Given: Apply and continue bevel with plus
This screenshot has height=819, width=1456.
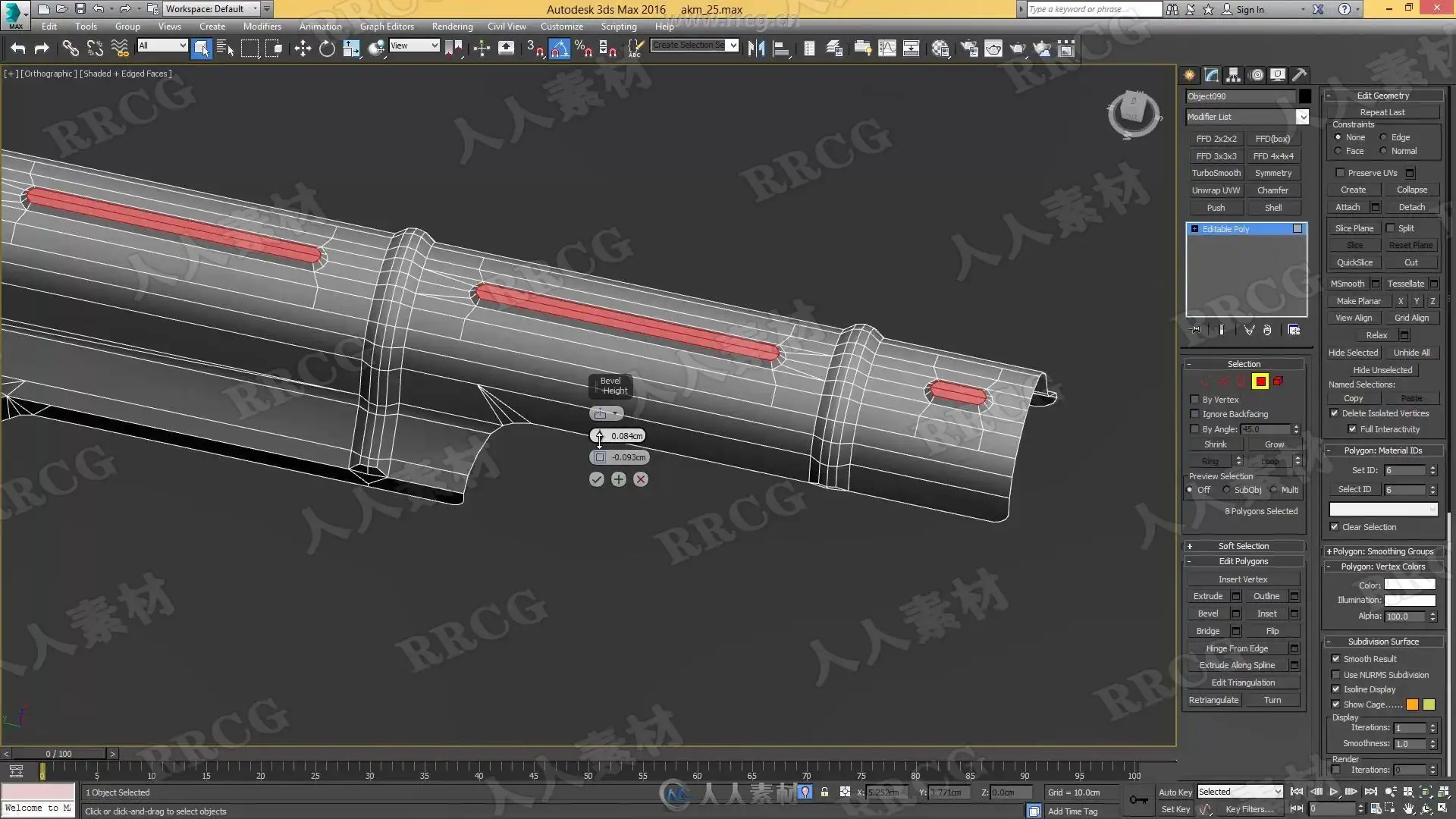Looking at the screenshot, I should (x=619, y=479).
